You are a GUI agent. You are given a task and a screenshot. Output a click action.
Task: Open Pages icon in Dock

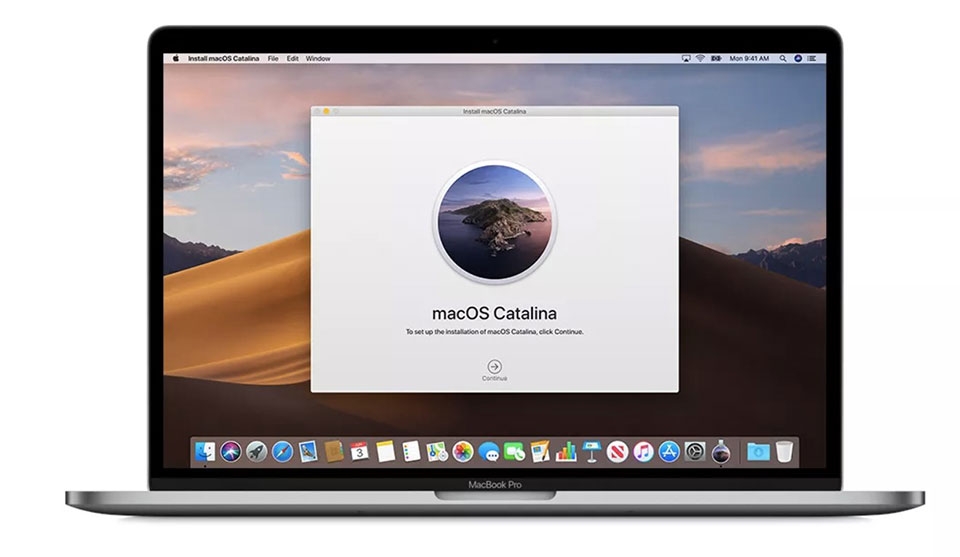pyautogui.click(x=540, y=452)
